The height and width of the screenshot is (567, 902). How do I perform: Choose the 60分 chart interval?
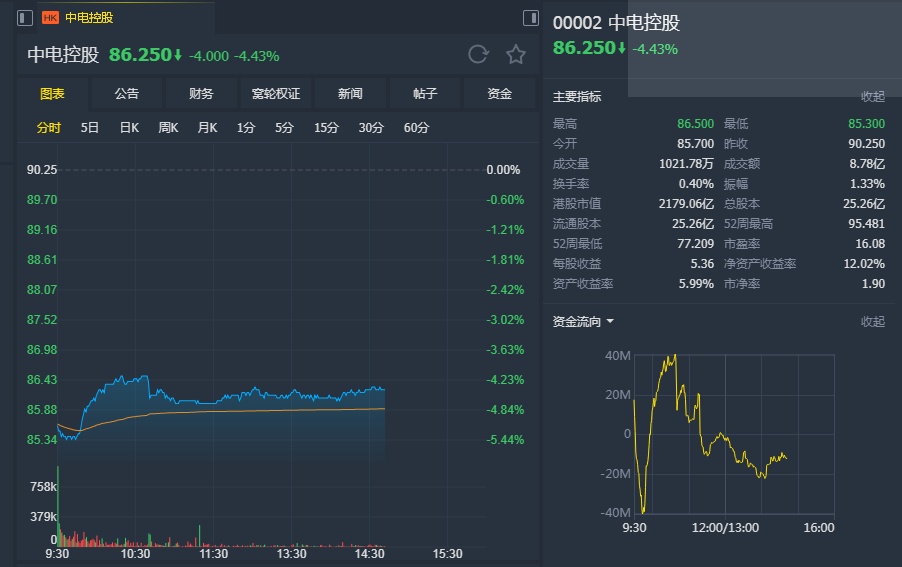coord(416,128)
